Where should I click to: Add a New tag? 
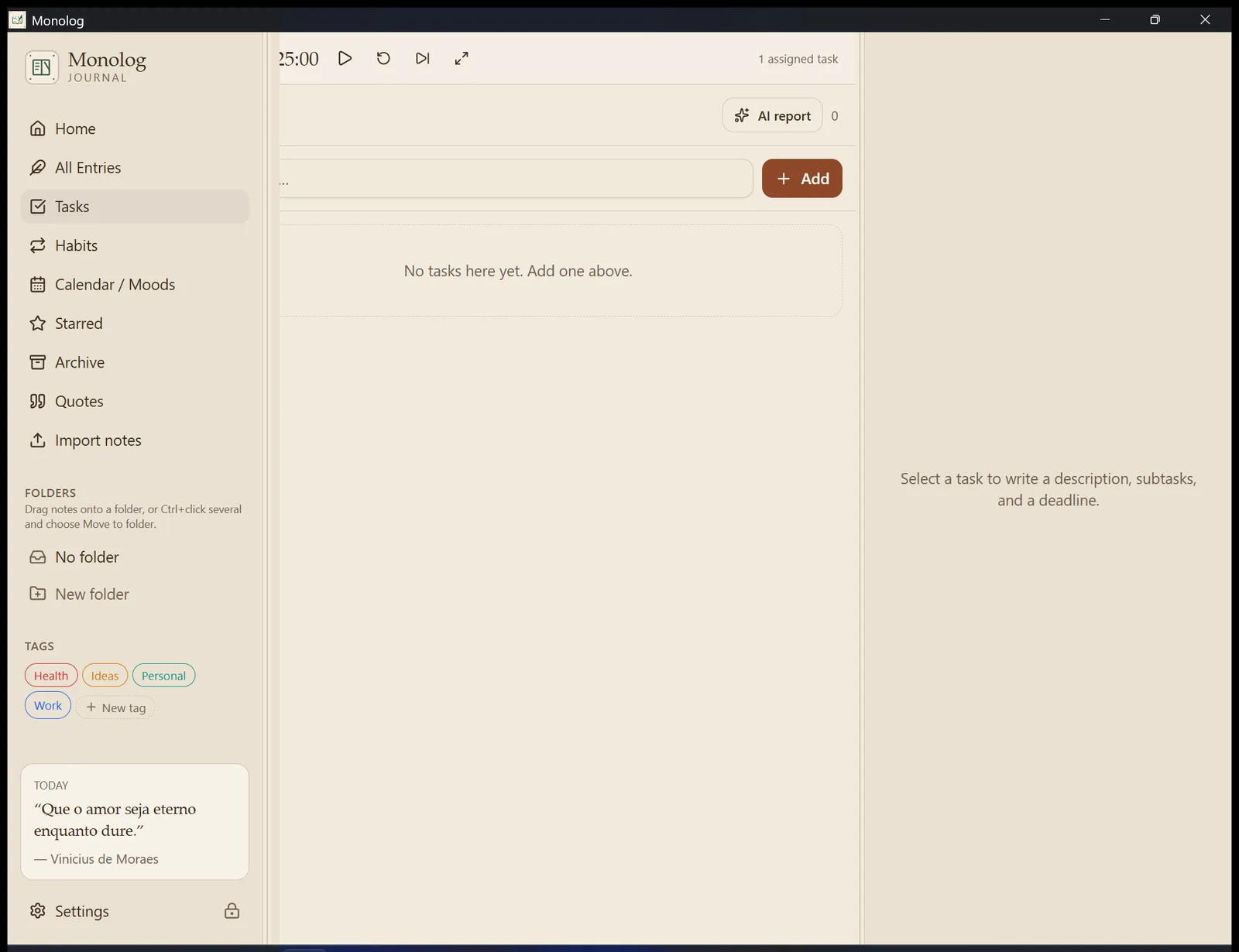tap(115, 707)
